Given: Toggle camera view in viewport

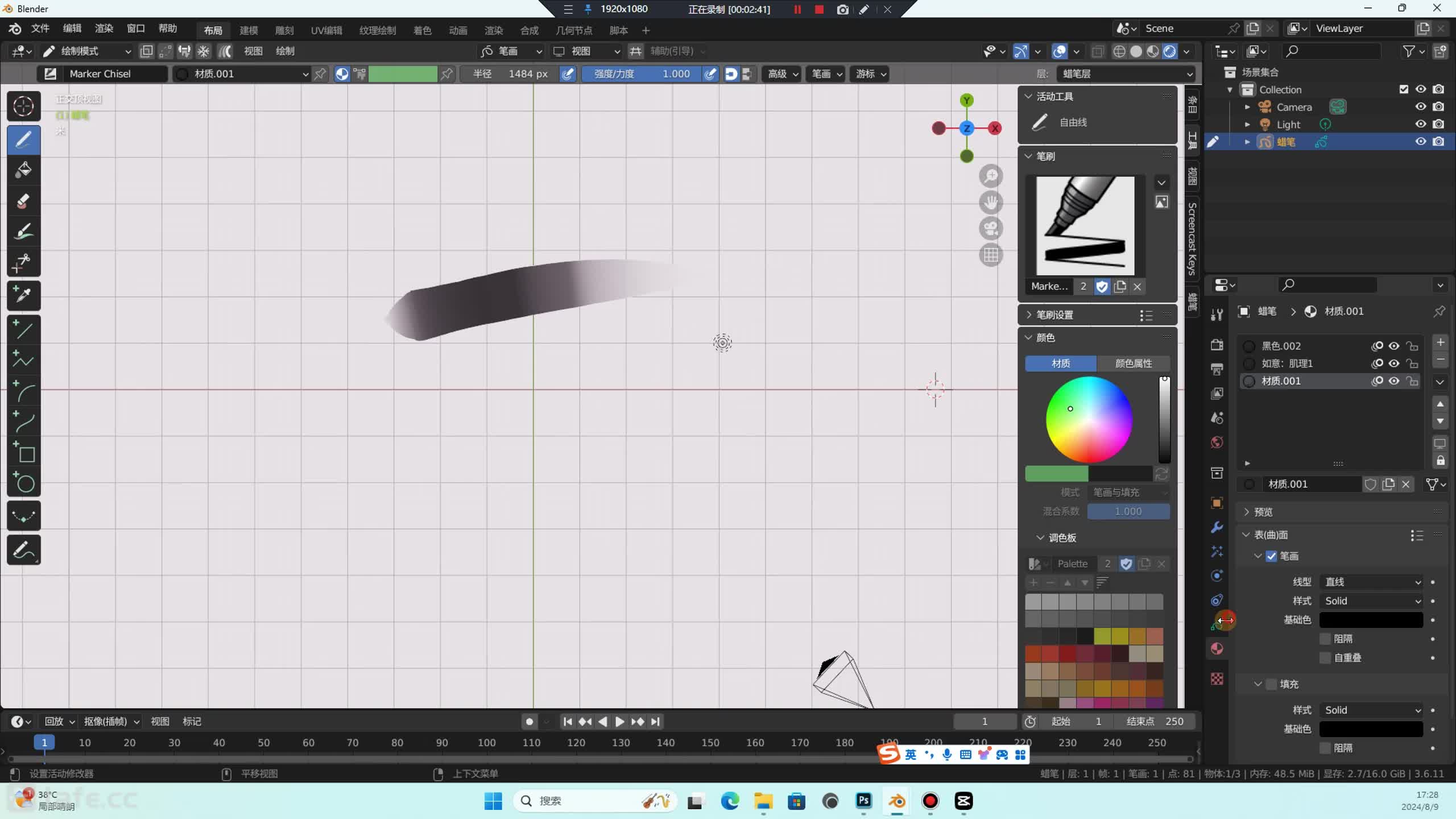Looking at the screenshot, I should (991, 229).
